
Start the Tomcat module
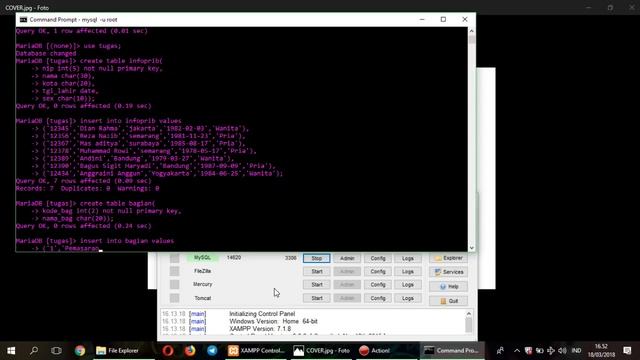(316, 298)
